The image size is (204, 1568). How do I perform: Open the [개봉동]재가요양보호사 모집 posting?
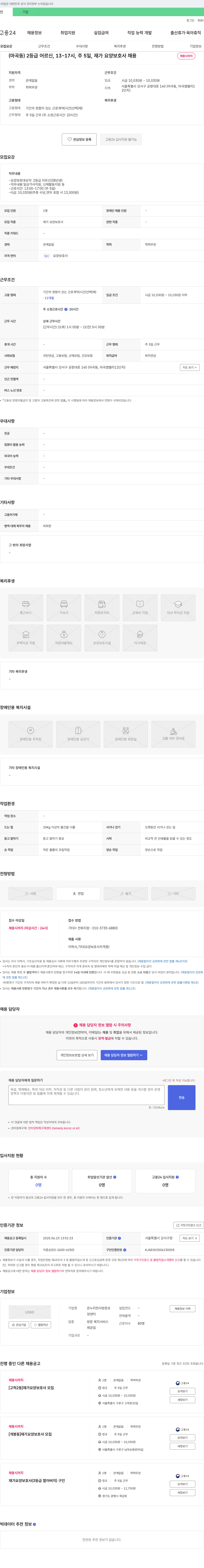[30, 1434]
